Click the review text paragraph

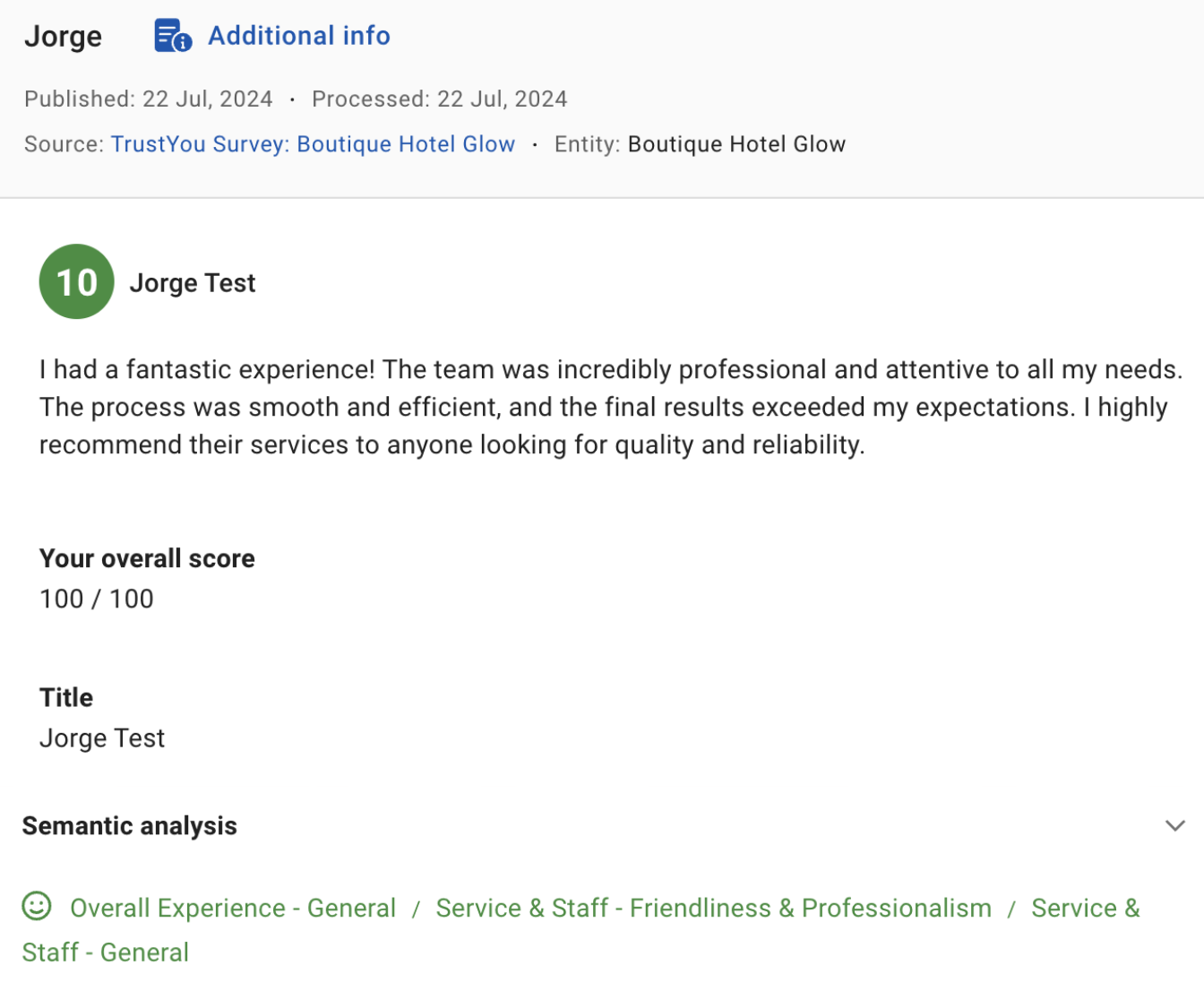[612, 407]
